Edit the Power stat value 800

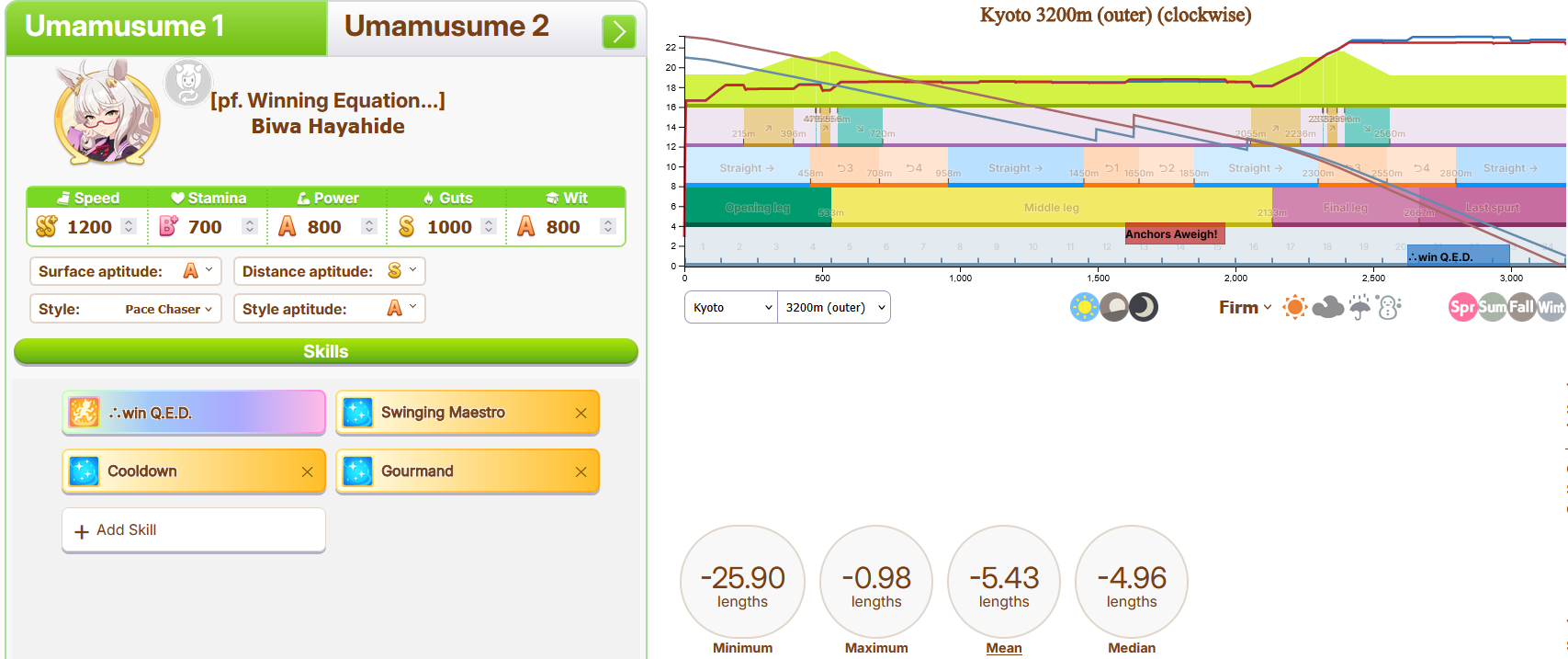324,227
